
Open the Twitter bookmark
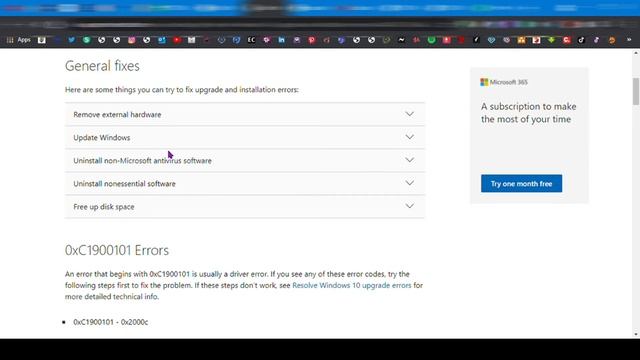pyautogui.click(x=71, y=40)
